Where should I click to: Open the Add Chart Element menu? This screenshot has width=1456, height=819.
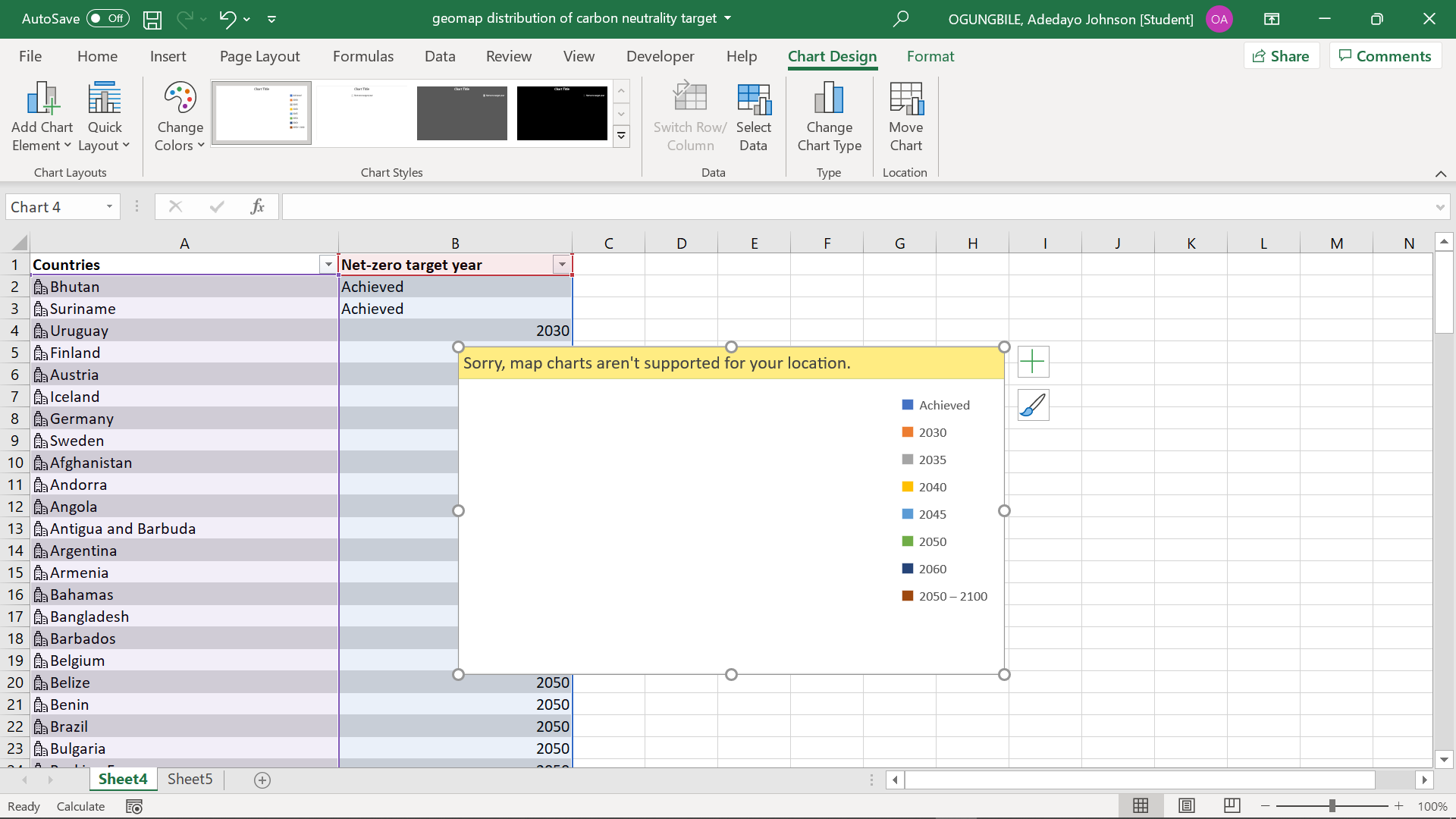pos(42,115)
